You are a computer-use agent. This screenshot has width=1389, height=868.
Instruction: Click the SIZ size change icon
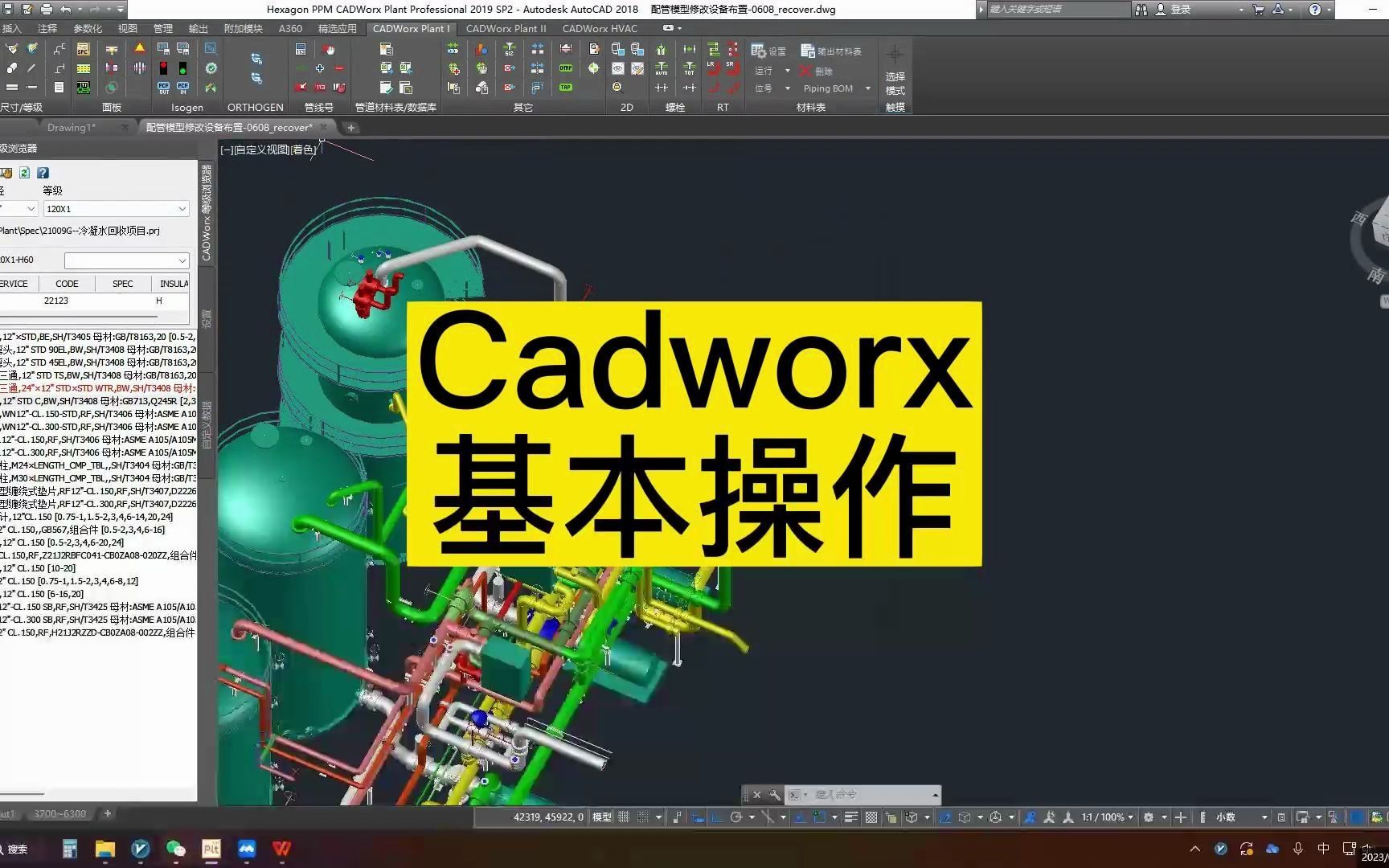(x=509, y=49)
